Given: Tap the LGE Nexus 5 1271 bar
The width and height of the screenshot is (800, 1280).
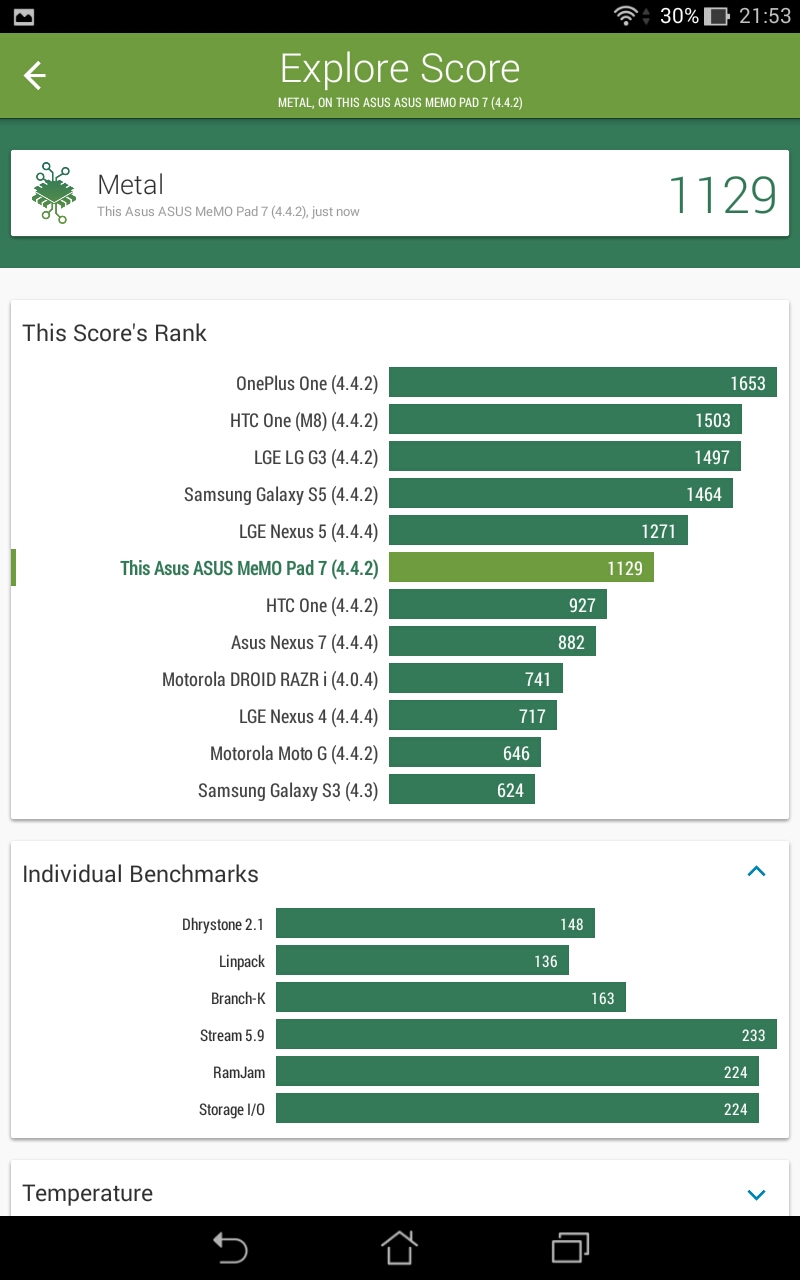Looking at the screenshot, I should point(538,531).
